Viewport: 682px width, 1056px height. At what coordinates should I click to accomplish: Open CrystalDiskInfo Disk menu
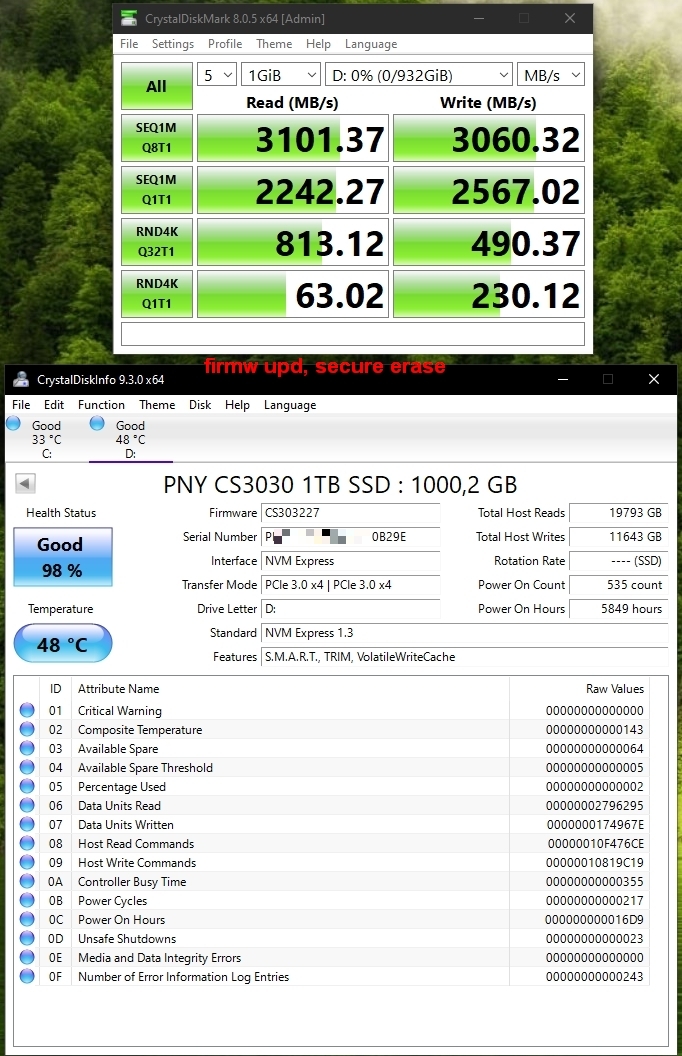(x=200, y=405)
